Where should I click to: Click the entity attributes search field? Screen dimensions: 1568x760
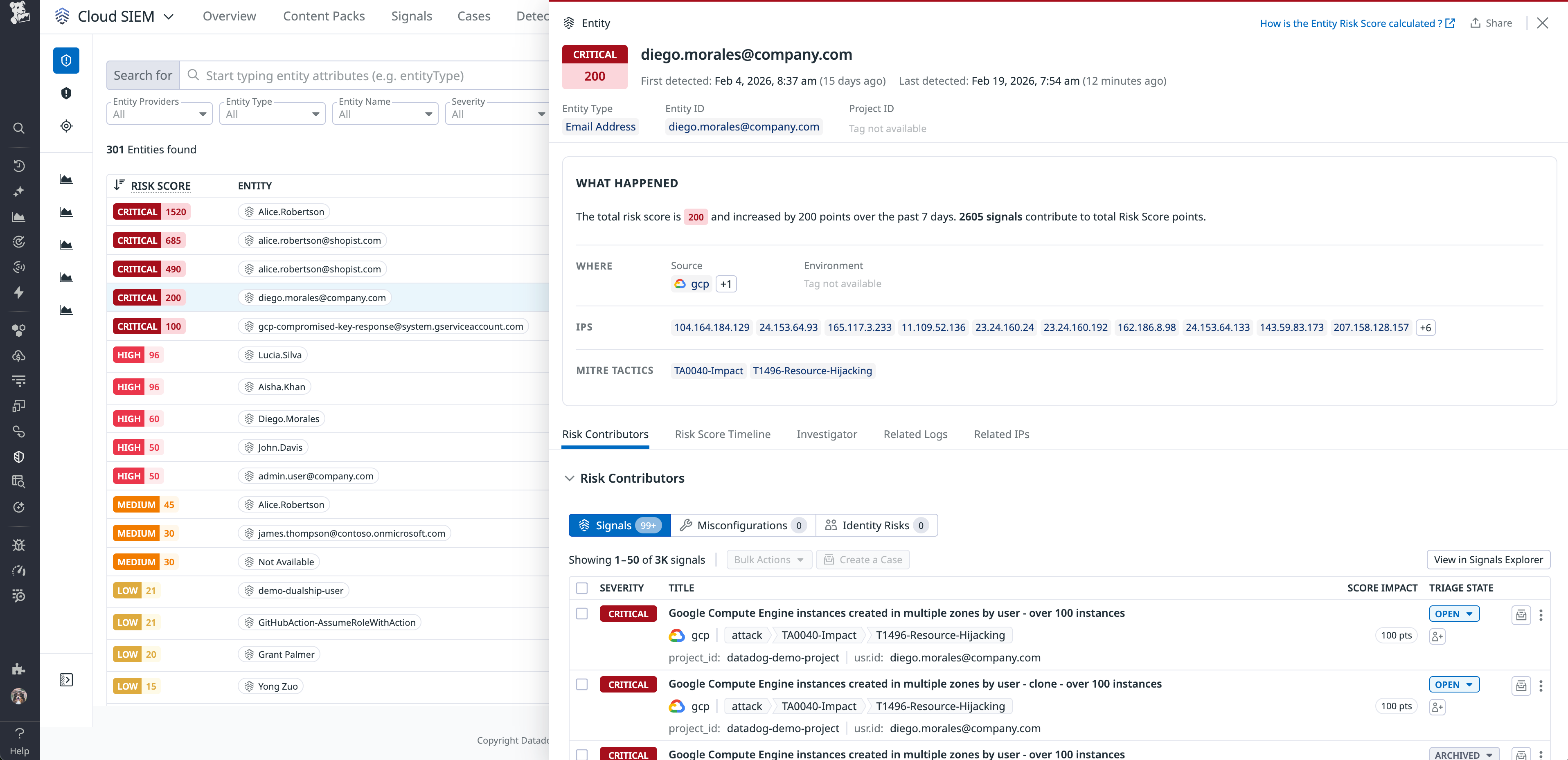click(365, 75)
